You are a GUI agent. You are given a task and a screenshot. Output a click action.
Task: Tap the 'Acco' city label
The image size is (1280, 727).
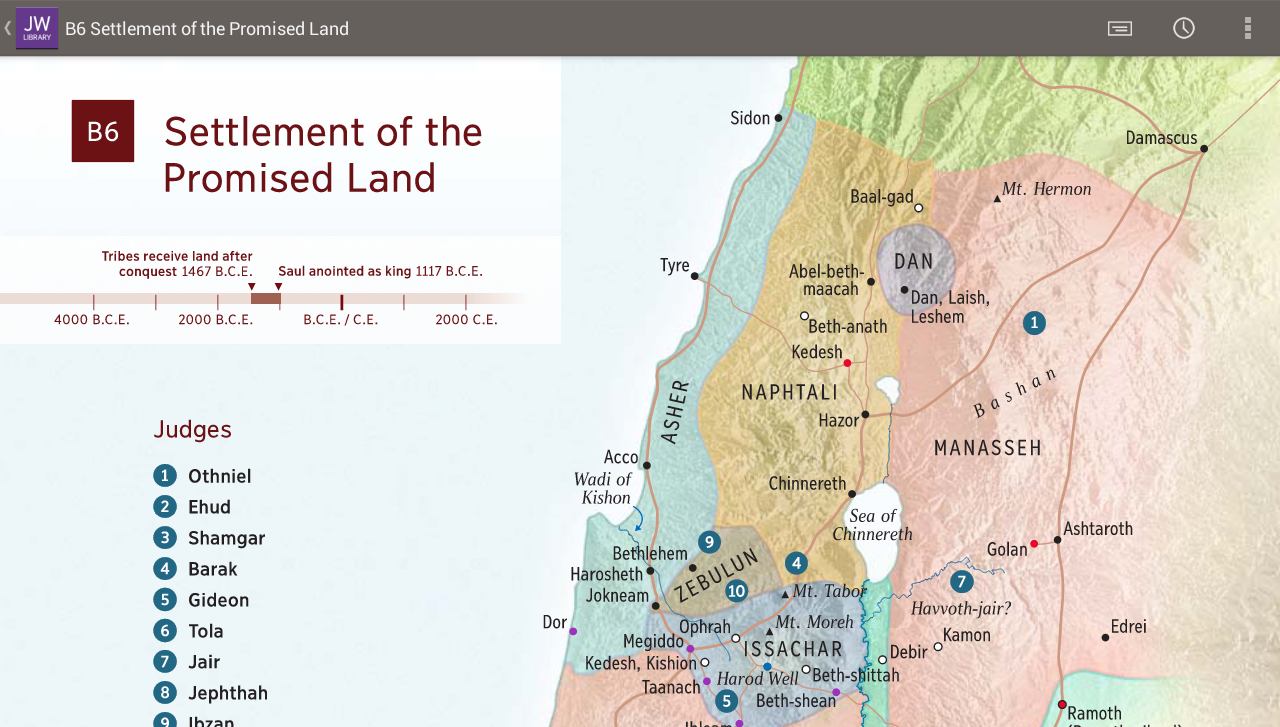pyautogui.click(x=621, y=457)
